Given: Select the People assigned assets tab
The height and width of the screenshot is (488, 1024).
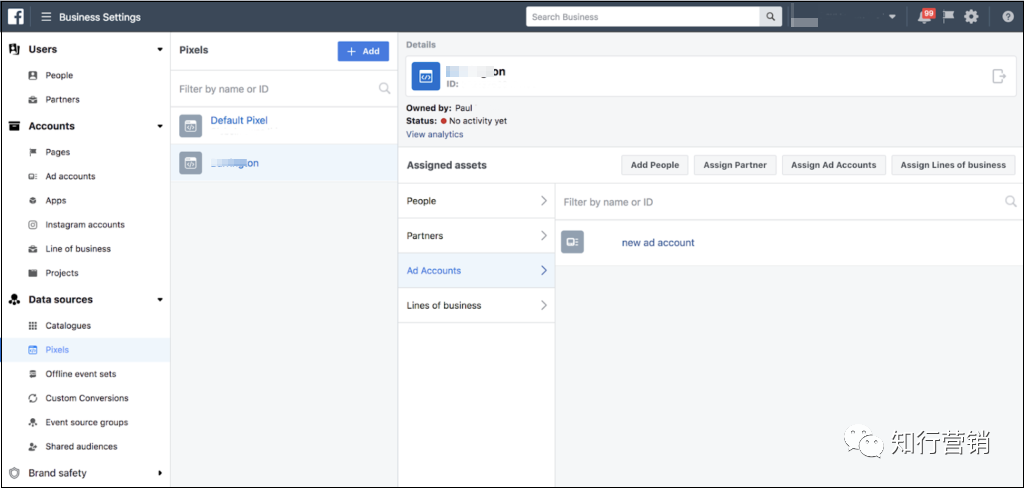Looking at the screenshot, I should coord(476,201).
